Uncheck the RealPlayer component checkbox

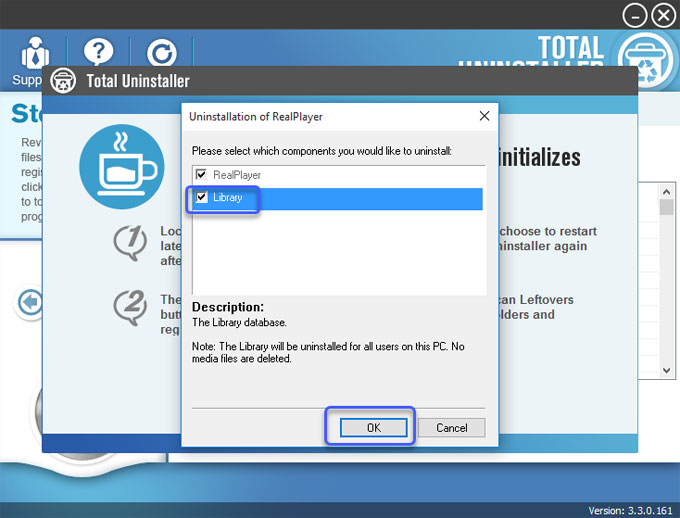click(x=201, y=175)
